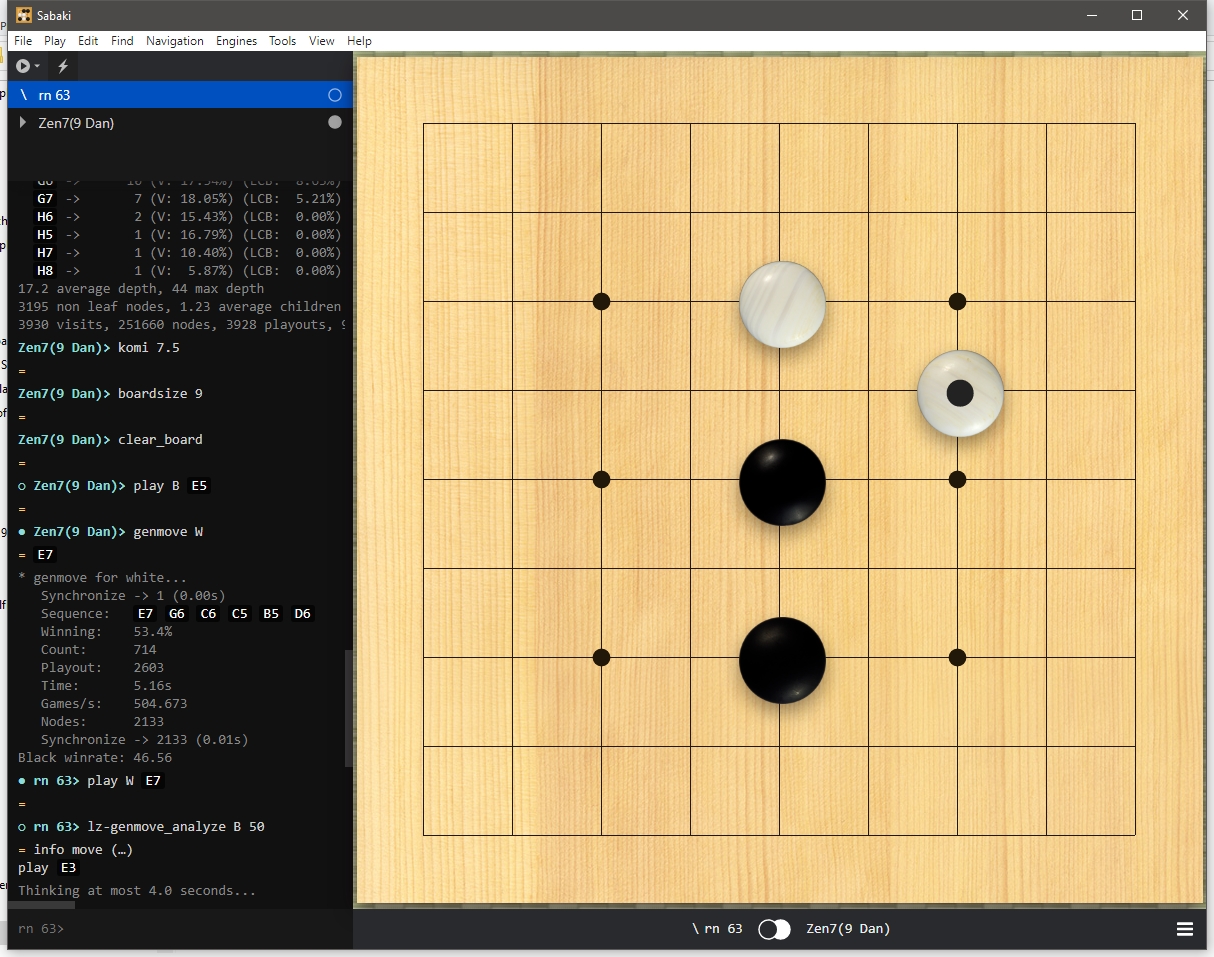This screenshot has height=957, width=1214.
Task: Open the Engines menu
Action: (236, 41)
